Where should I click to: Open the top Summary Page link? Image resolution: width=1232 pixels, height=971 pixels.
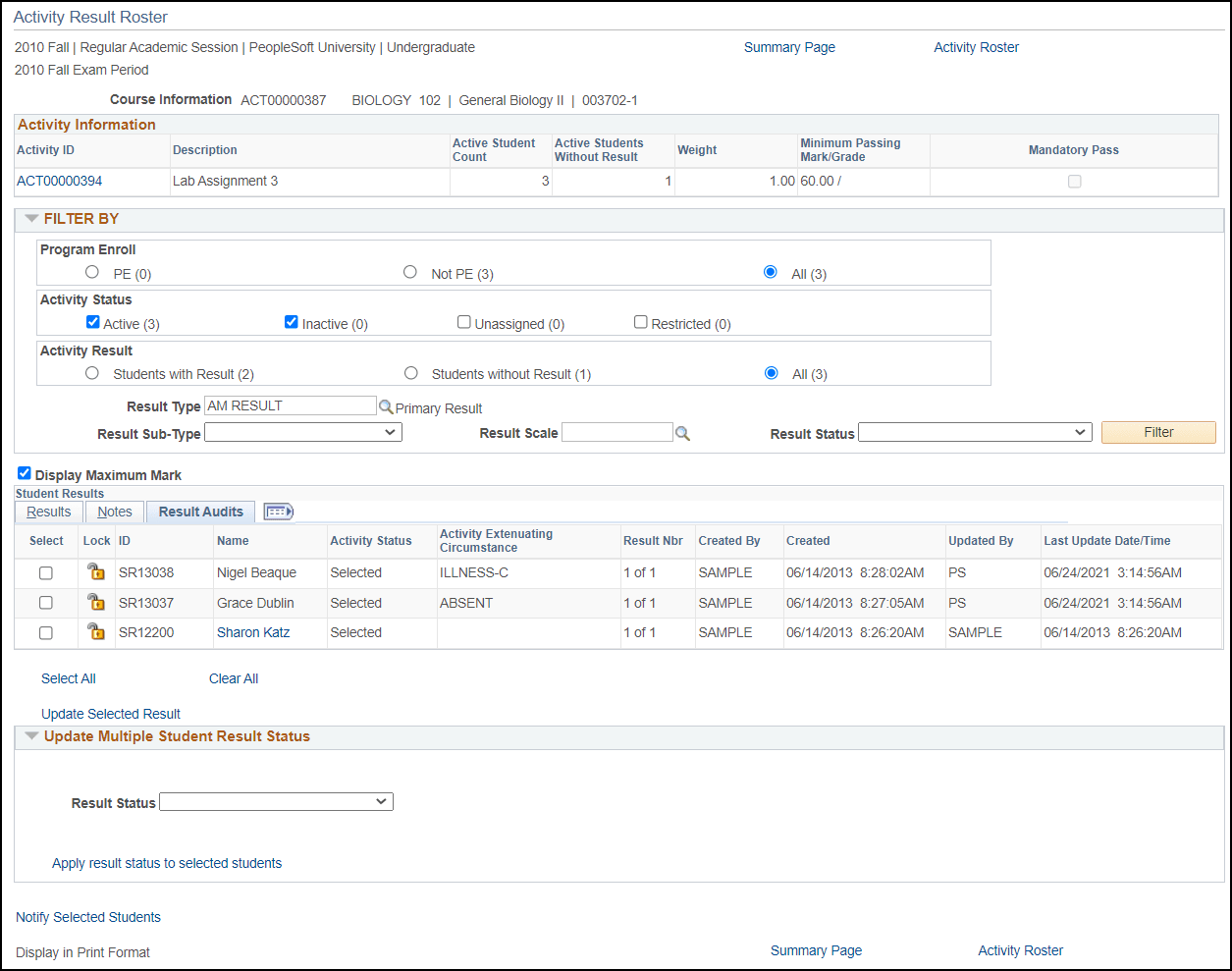pyautogui.click(x=789, y=47)
